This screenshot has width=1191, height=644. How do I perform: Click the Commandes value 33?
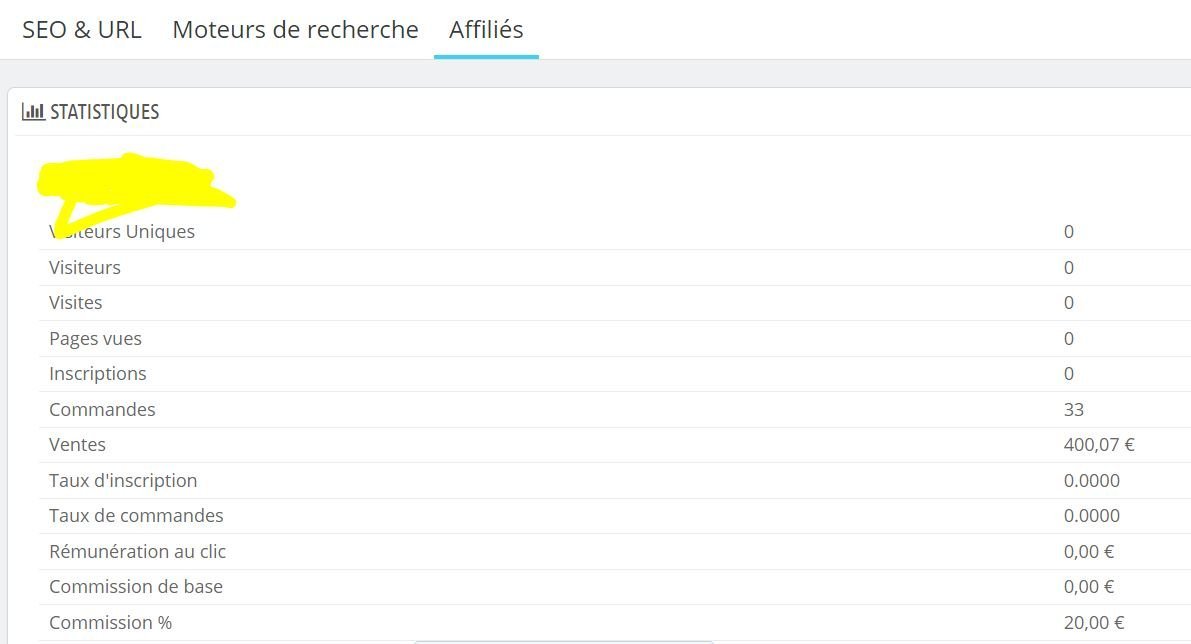(1074, 409)
